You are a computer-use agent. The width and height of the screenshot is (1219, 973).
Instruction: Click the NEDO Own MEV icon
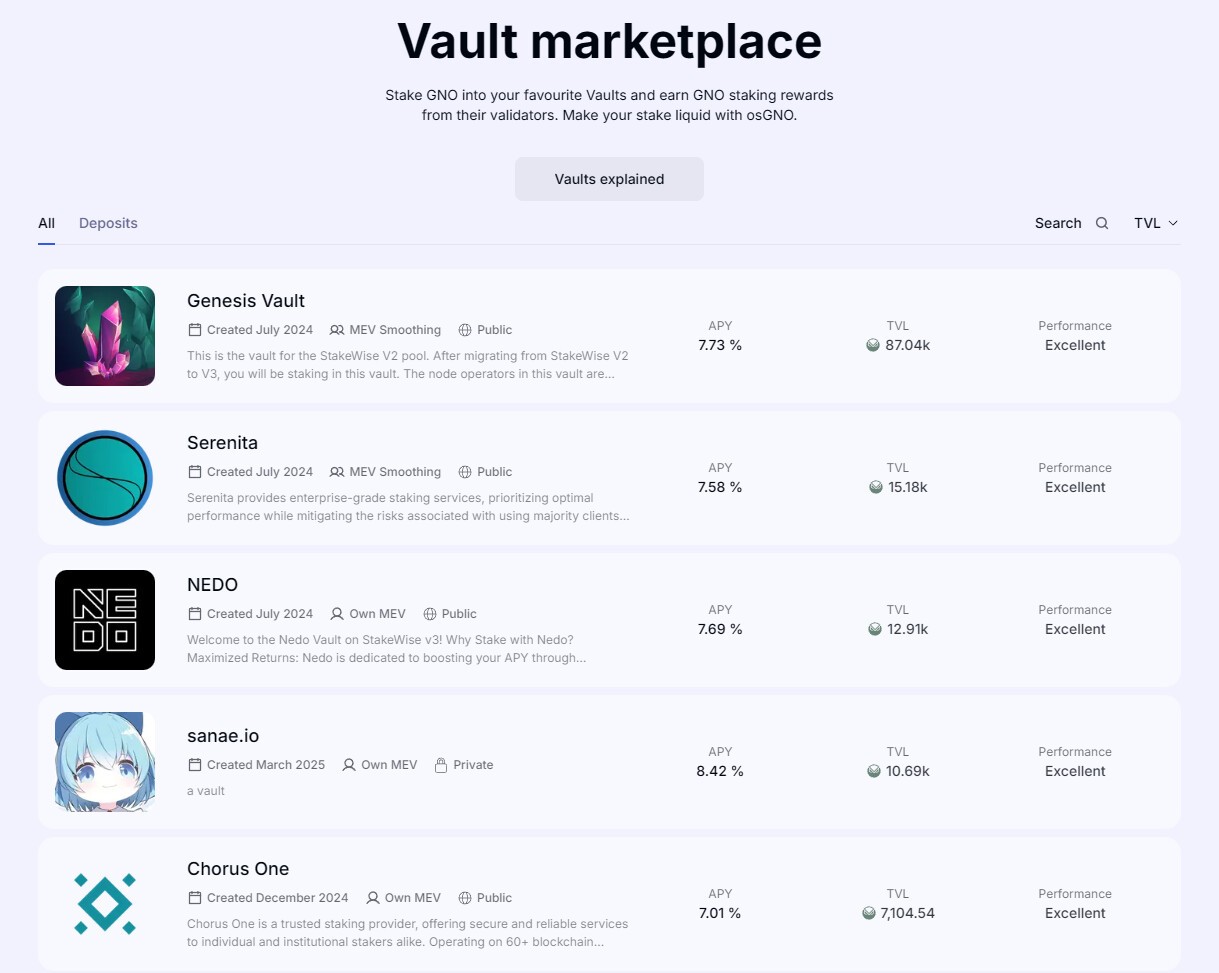(x=337, y=614)
